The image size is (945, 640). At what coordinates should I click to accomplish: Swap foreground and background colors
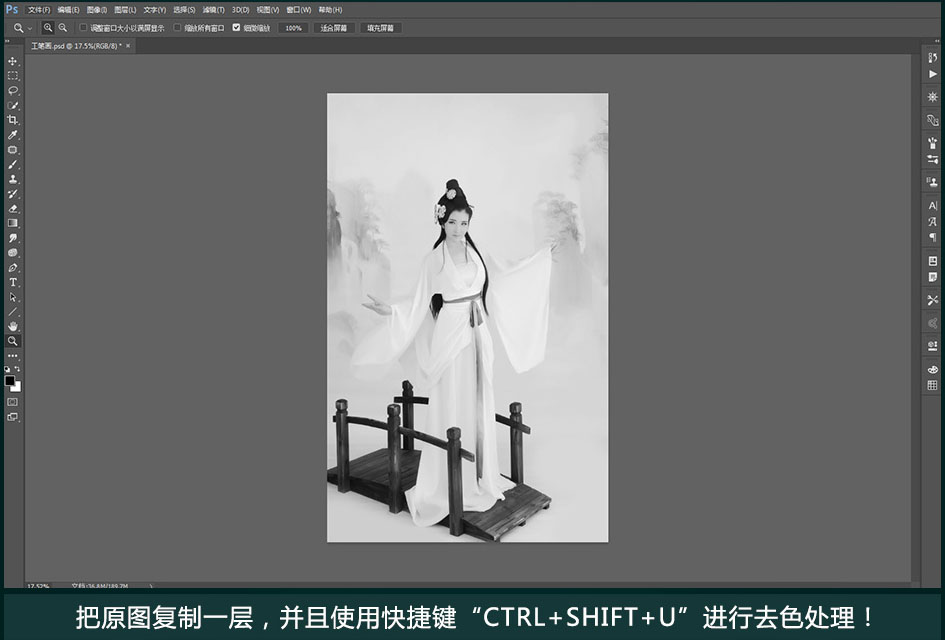coord(17,369)
